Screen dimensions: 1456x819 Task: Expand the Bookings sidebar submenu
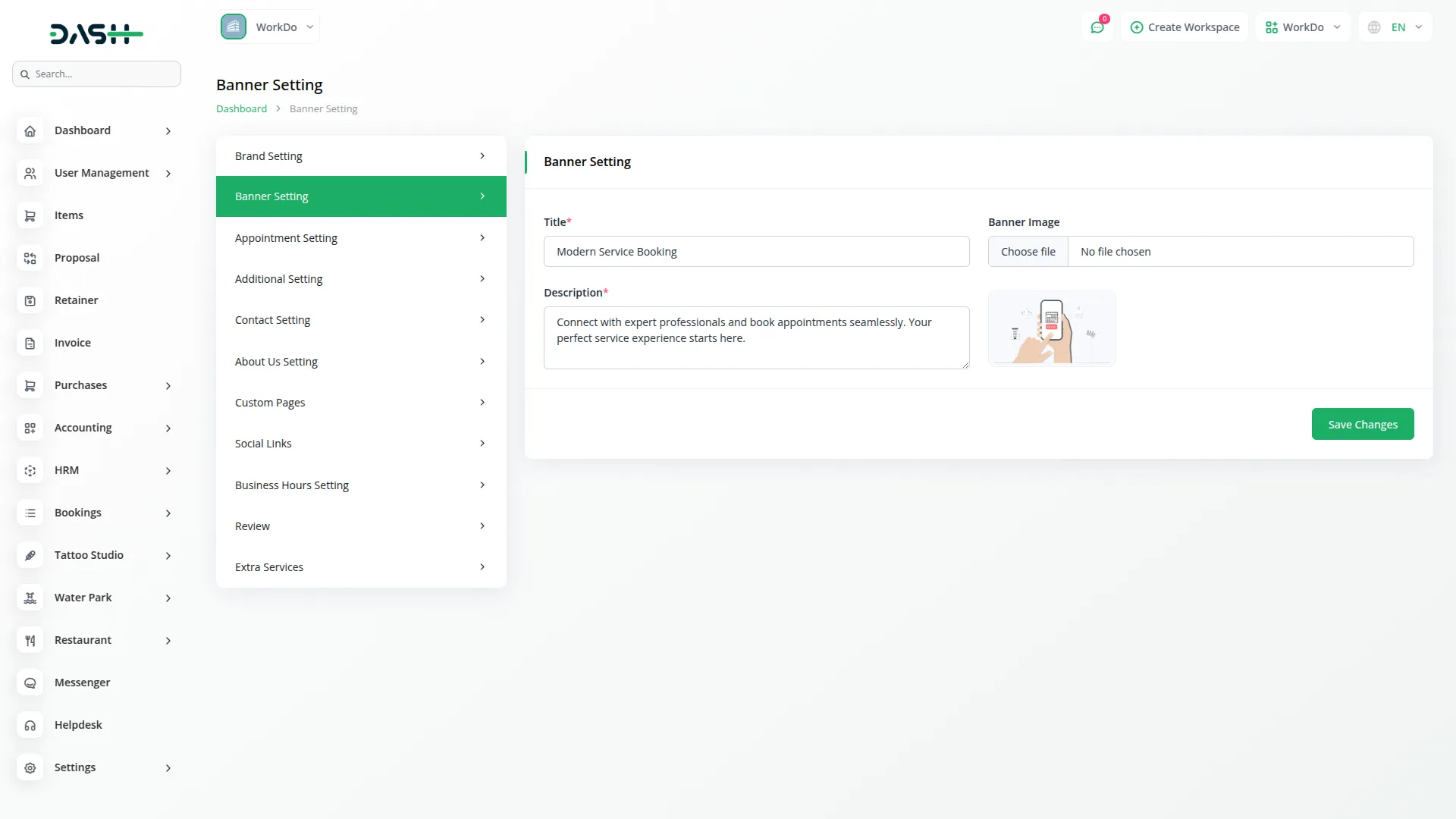[168, 513]
